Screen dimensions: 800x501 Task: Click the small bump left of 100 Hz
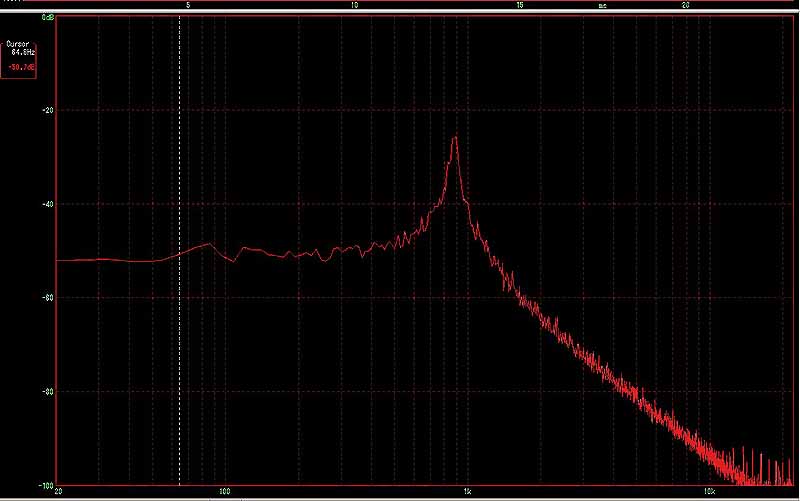208,244
